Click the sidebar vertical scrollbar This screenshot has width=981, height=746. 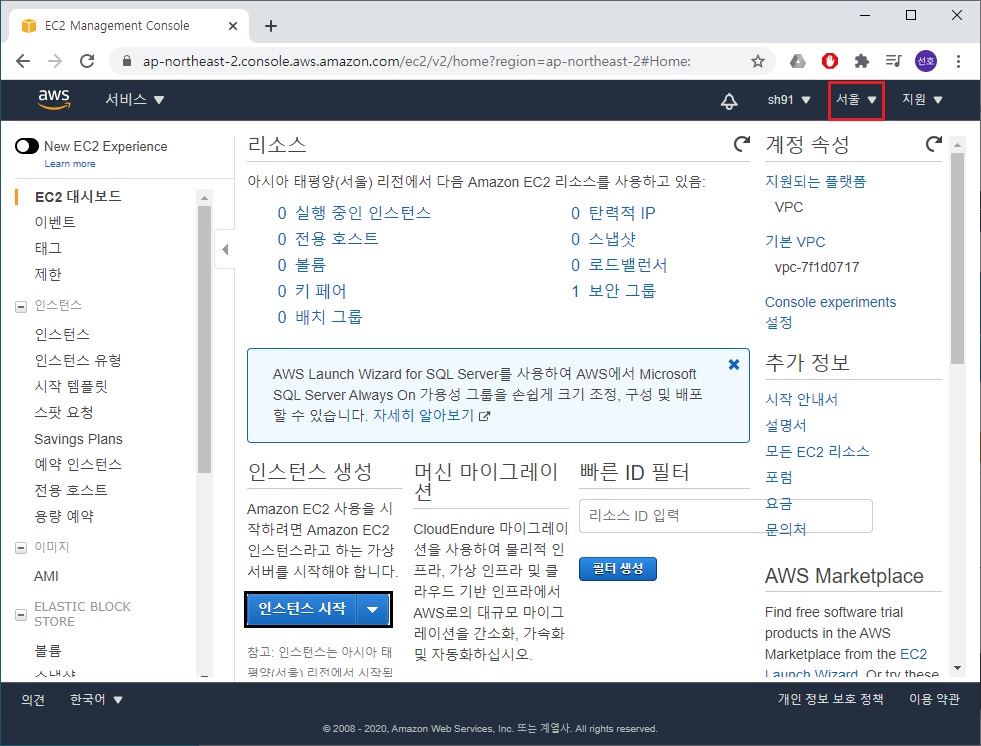204,339
